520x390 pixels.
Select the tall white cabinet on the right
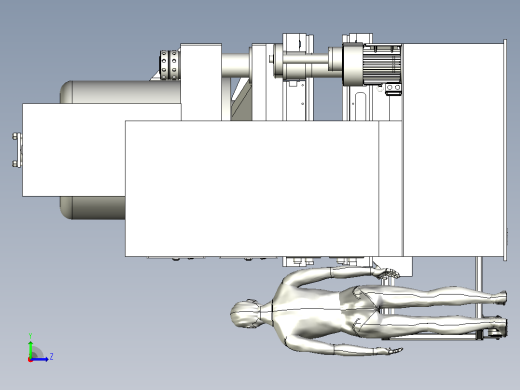point(453,150)
